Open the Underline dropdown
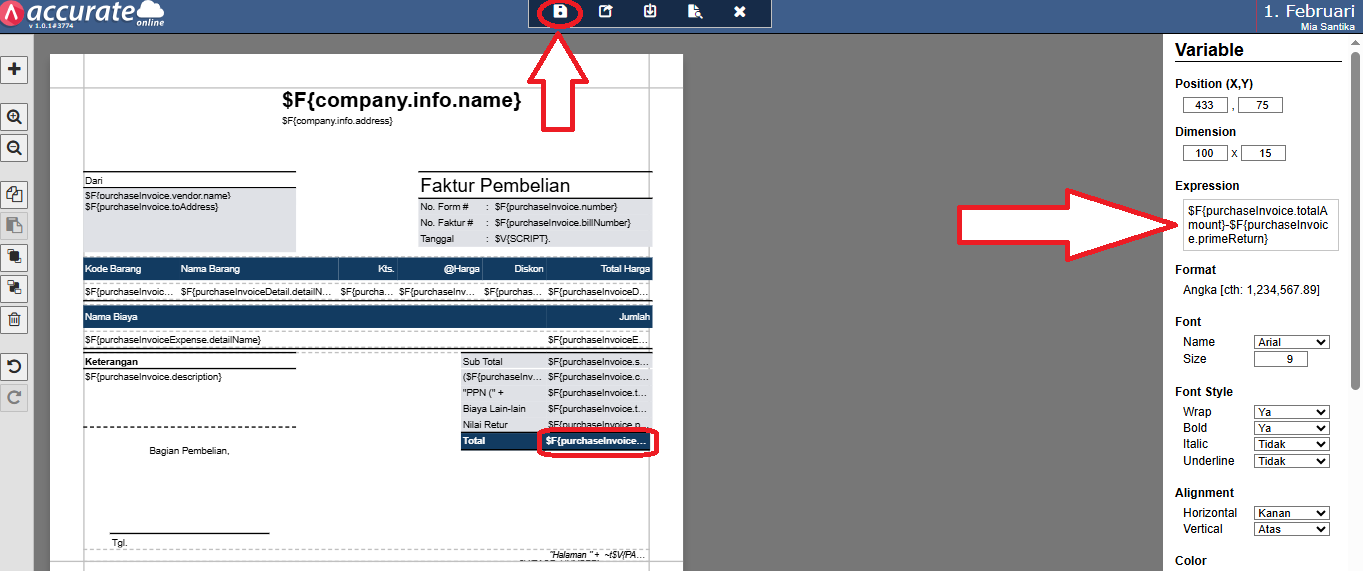This screenshot has width=1363, height=571. click(x=1291, y=461)
